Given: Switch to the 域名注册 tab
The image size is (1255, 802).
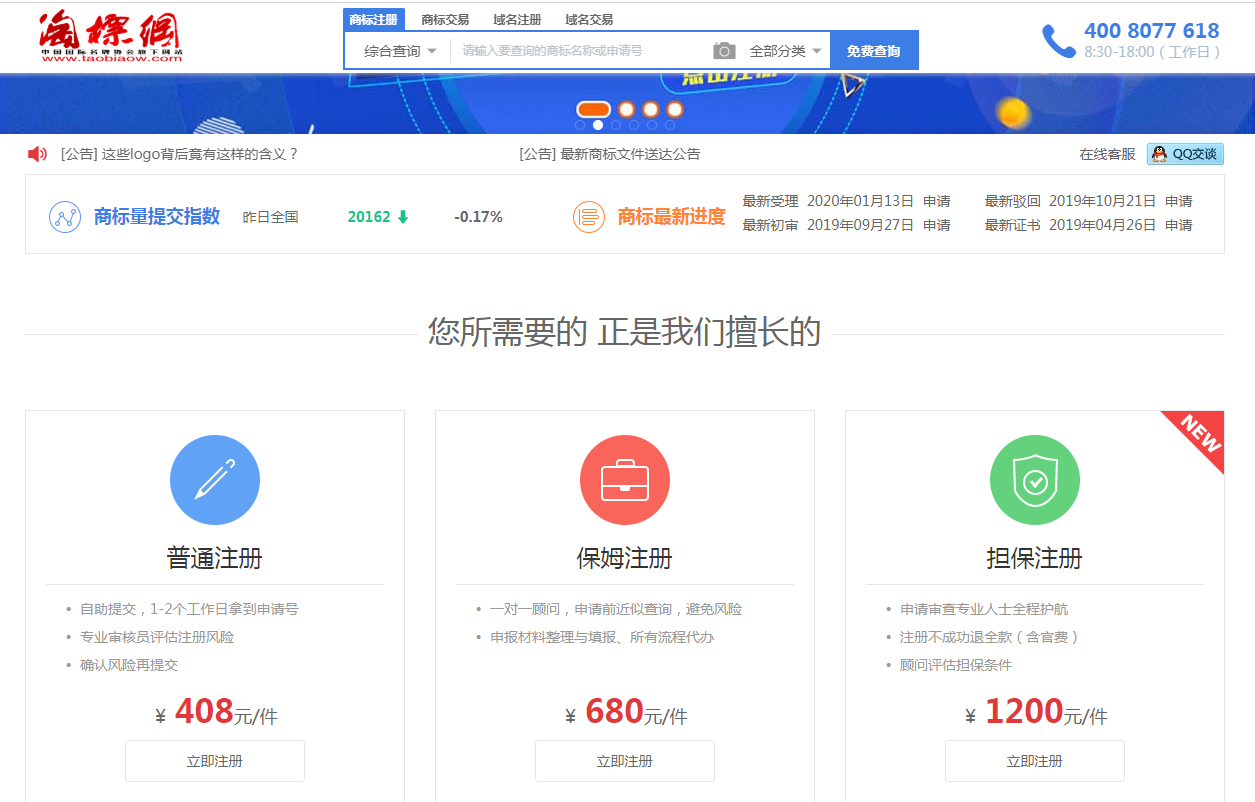Looking at the screenshot, I should coord(517,19).
